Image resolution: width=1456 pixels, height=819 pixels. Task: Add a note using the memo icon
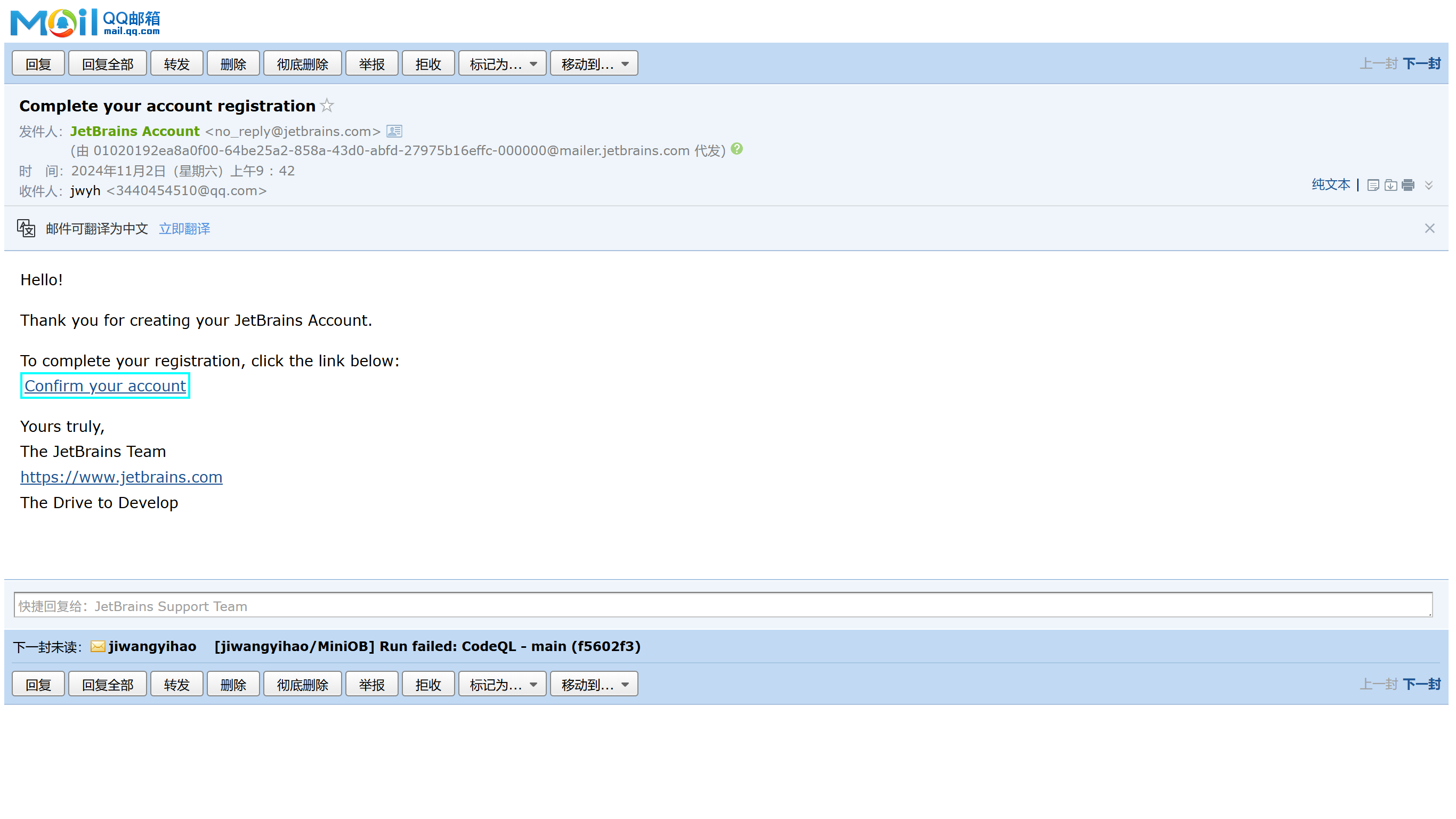[1373, 185]
